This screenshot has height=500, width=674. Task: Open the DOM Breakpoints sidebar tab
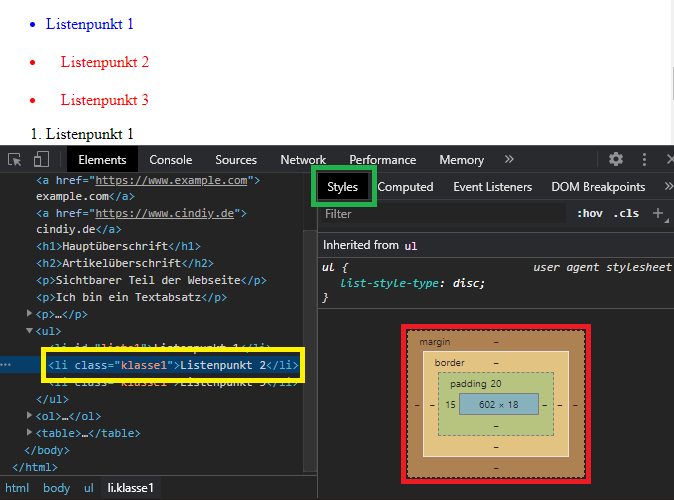pos(598,187)
